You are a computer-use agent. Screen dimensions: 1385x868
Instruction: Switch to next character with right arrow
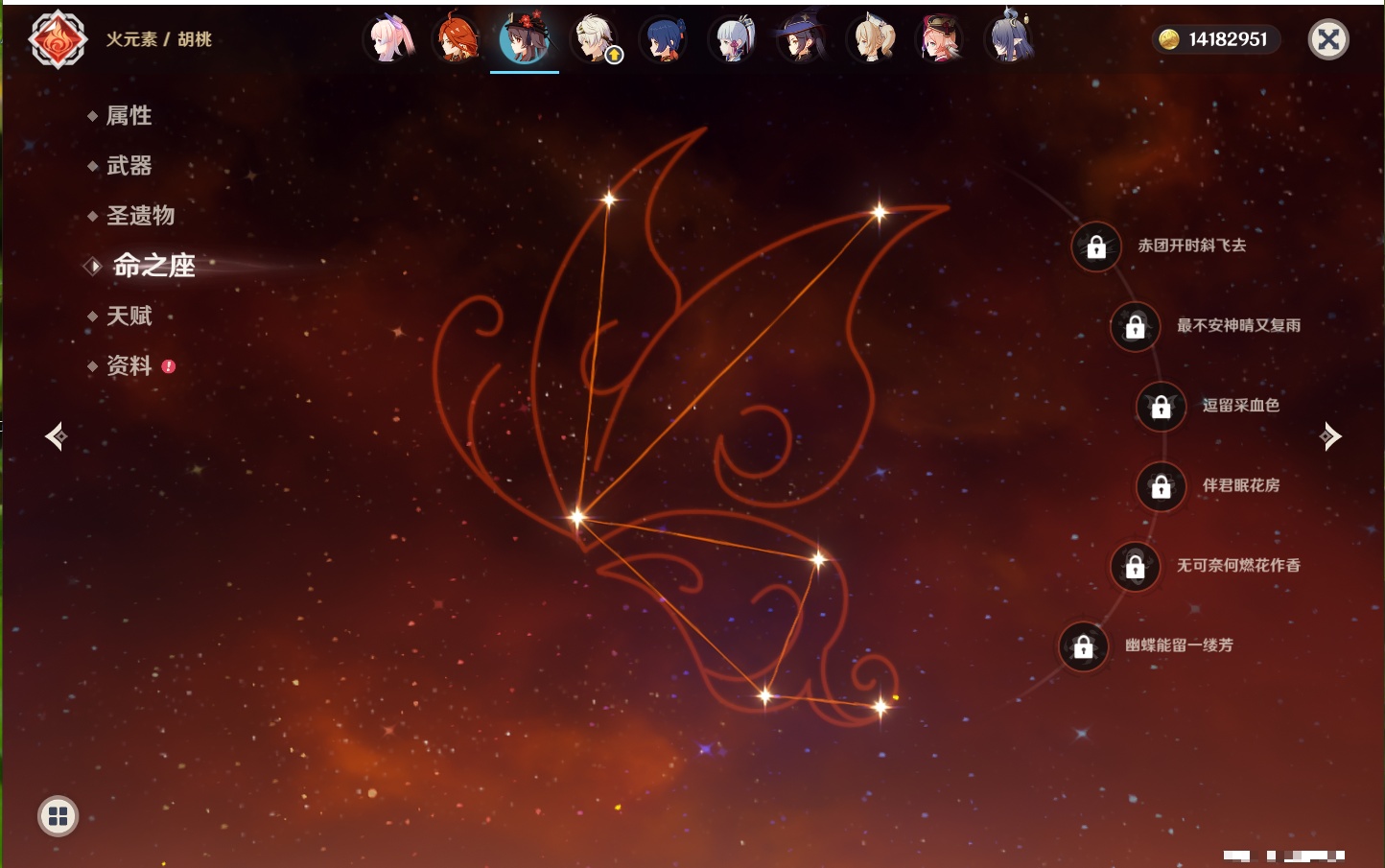click(x=1329, y=436)
